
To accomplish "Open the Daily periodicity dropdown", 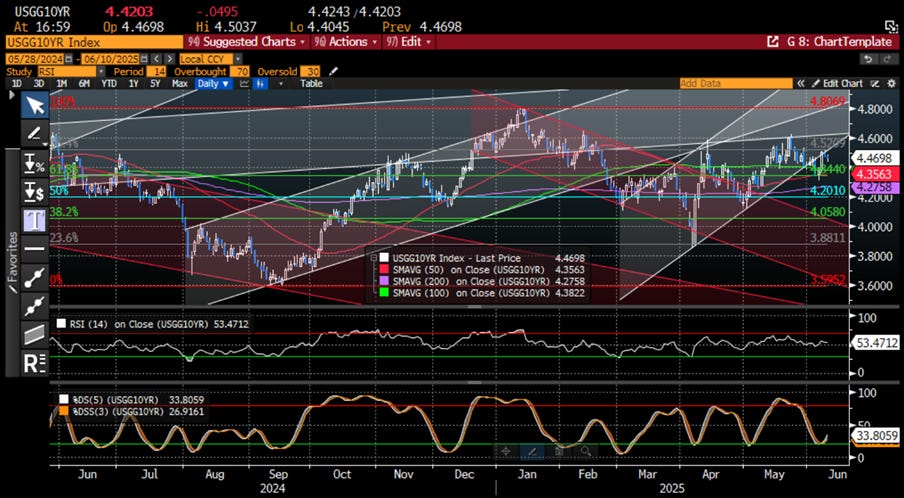I will (213, 84).
